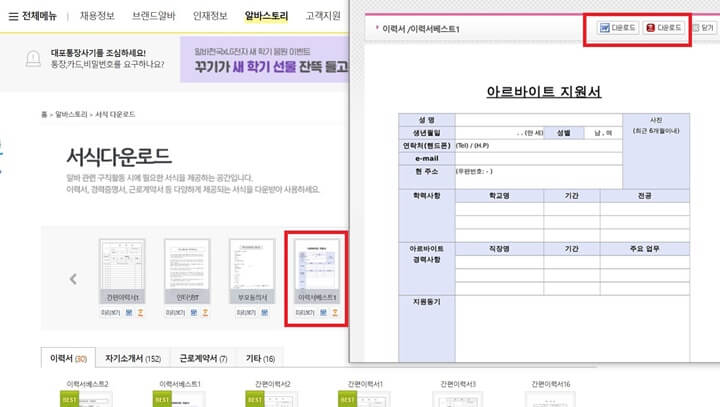
Task: Switch to the 이력서 (30) tab
Action: (x=68, y=358)
